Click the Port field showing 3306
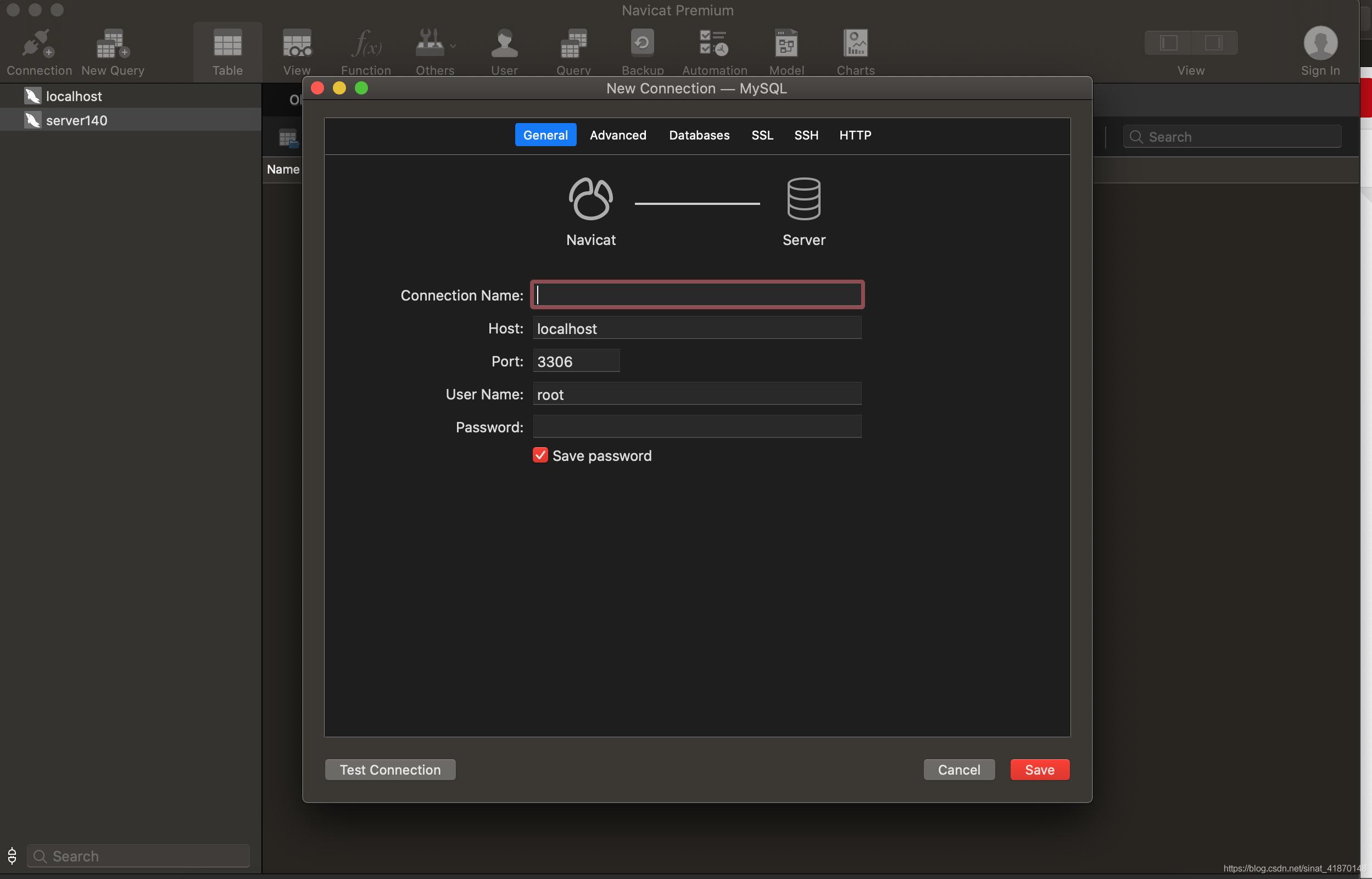This screenshot has height=879, width=1372. point(576,361)
